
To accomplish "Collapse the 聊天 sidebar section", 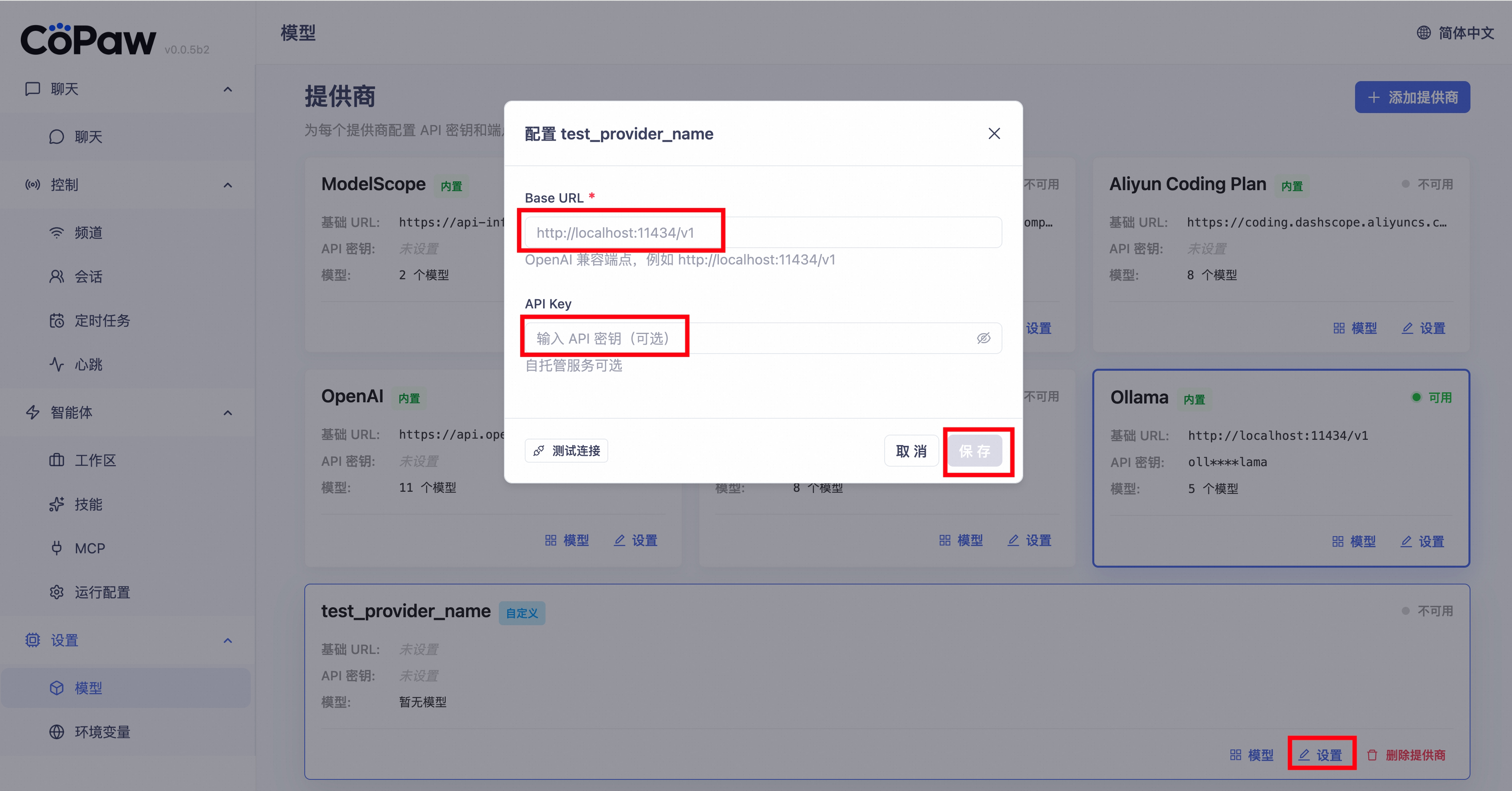I will (x=228, y=89).
